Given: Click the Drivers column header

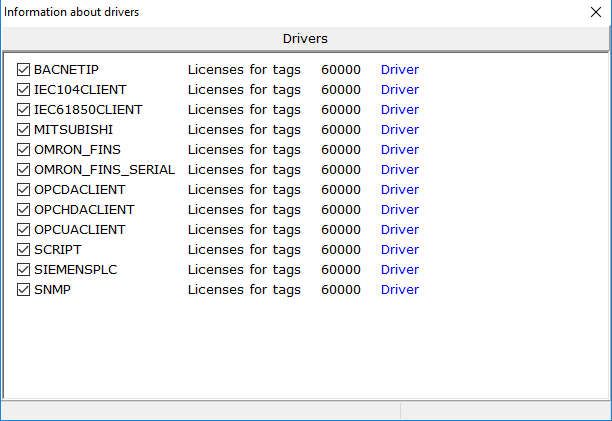Looking at the screenshot, I should pyautogui.click(x=305, y=39).
